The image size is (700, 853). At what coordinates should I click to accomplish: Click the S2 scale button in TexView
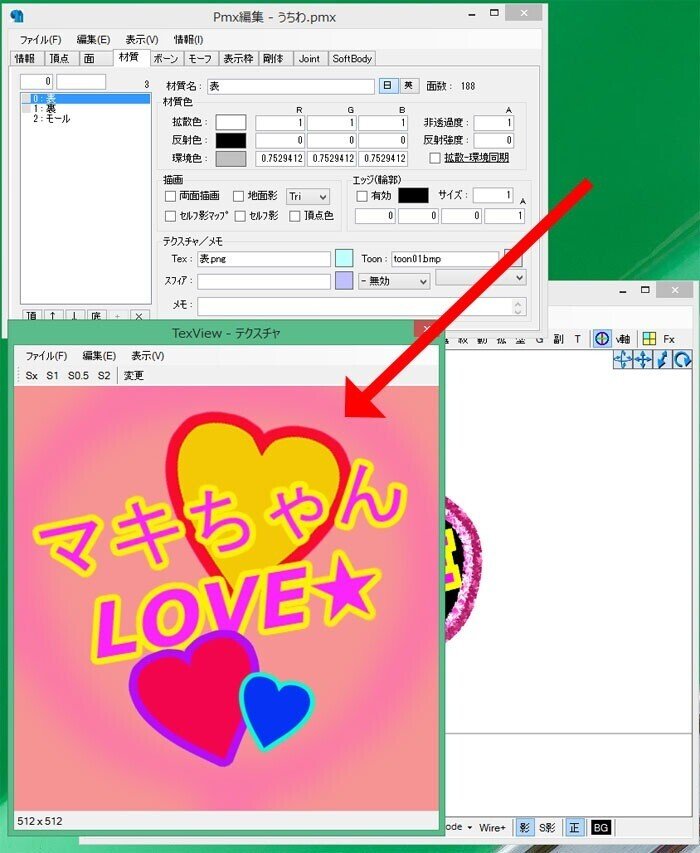point(104,375)
